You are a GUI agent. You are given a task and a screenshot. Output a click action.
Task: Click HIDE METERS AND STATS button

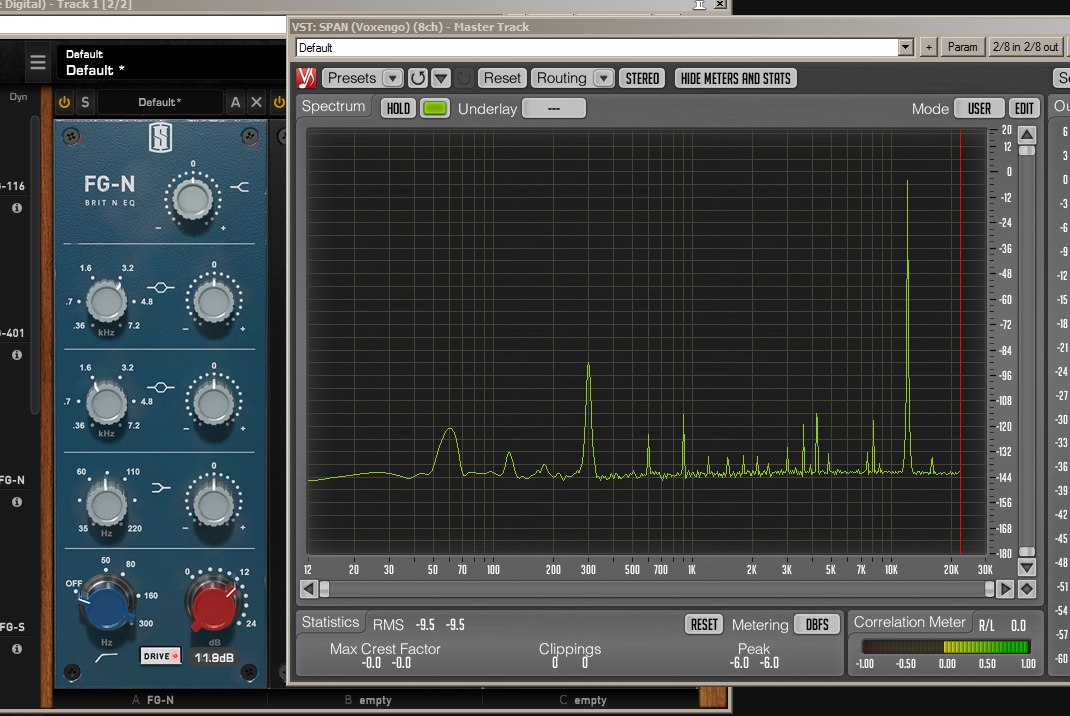pos(736,78)
